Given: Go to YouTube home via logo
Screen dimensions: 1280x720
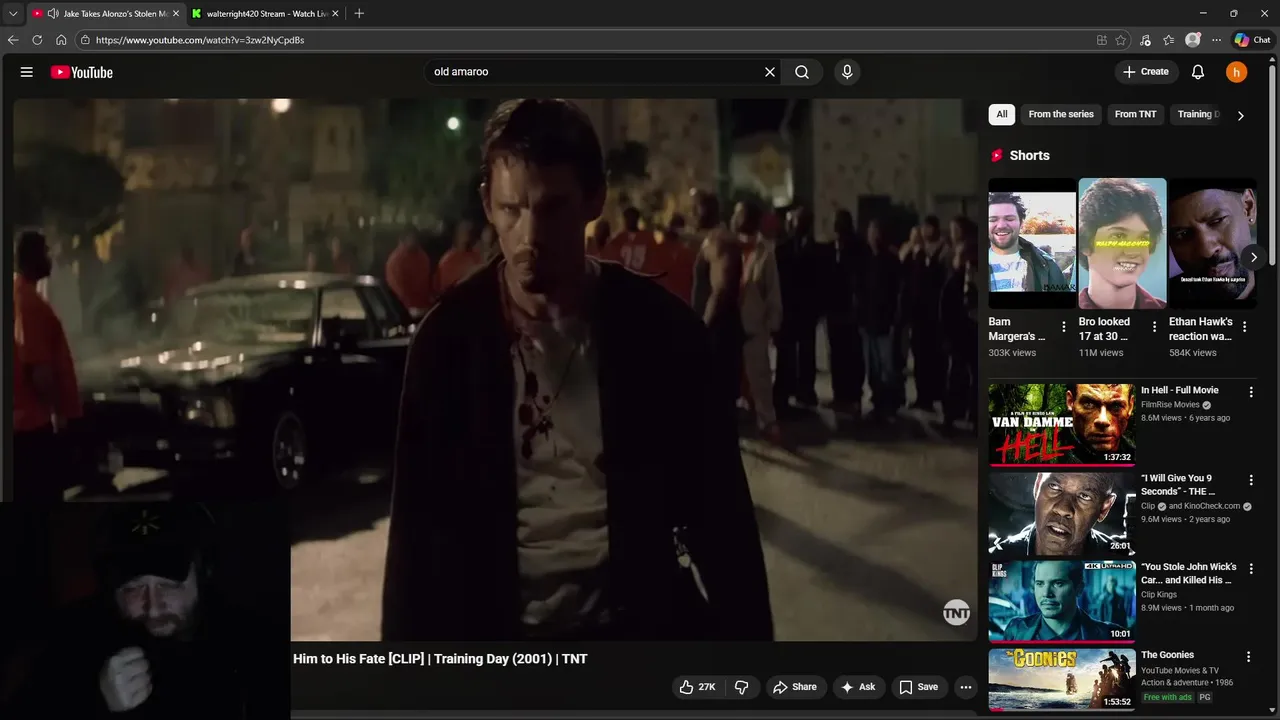Looking at the screenshot, I should [82, 72].
